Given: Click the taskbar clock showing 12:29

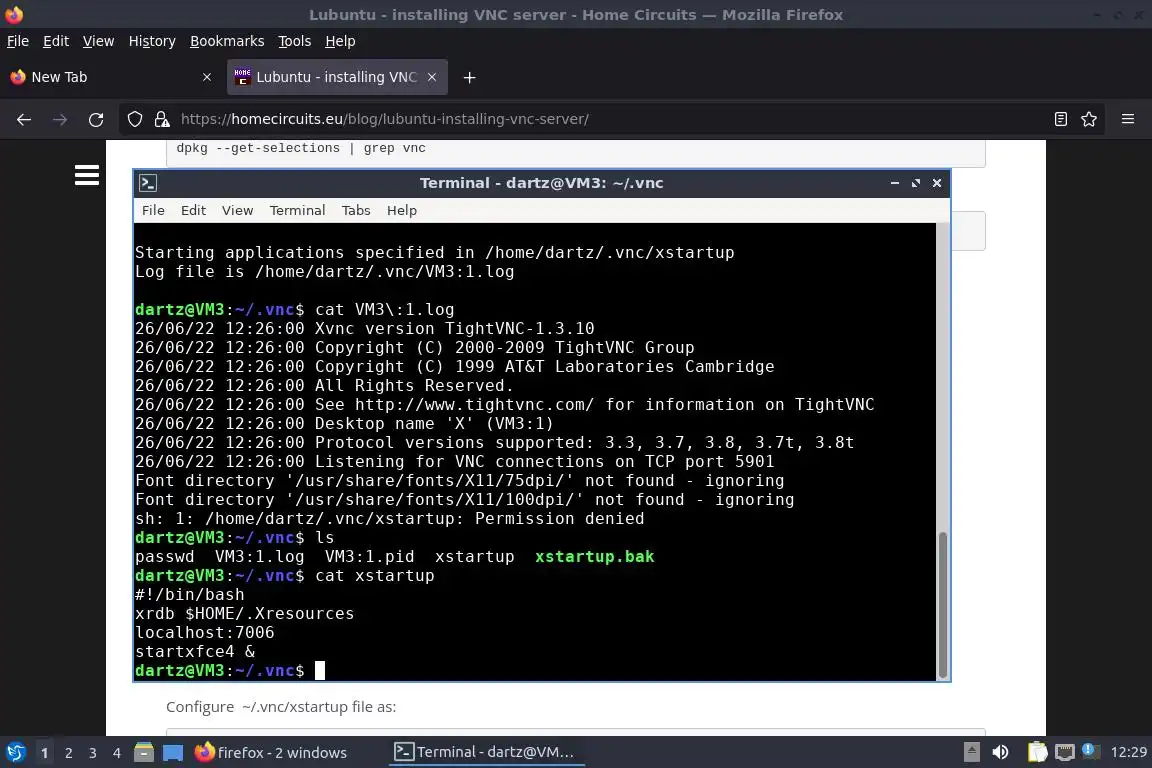Looking at the screenshot, I should coord(1128,752).
